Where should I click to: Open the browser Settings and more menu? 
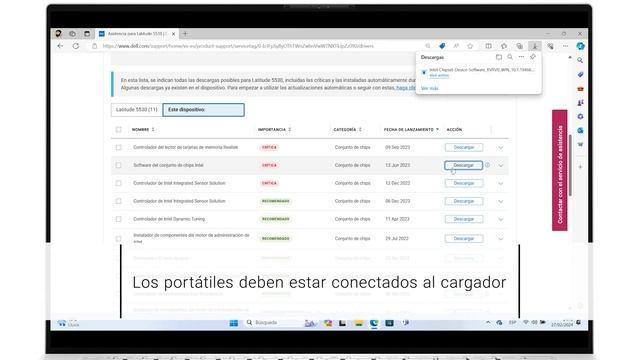pyautogui.click(x=565, y=46)
